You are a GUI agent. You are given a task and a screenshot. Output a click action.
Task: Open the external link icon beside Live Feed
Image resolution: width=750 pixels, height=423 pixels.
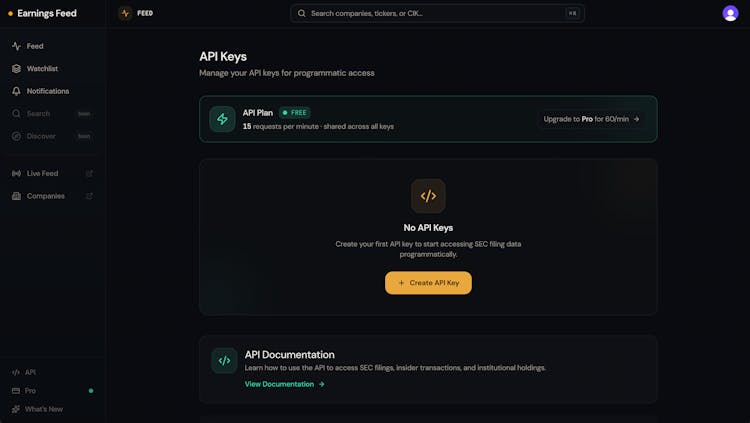(x=89, y=173)
